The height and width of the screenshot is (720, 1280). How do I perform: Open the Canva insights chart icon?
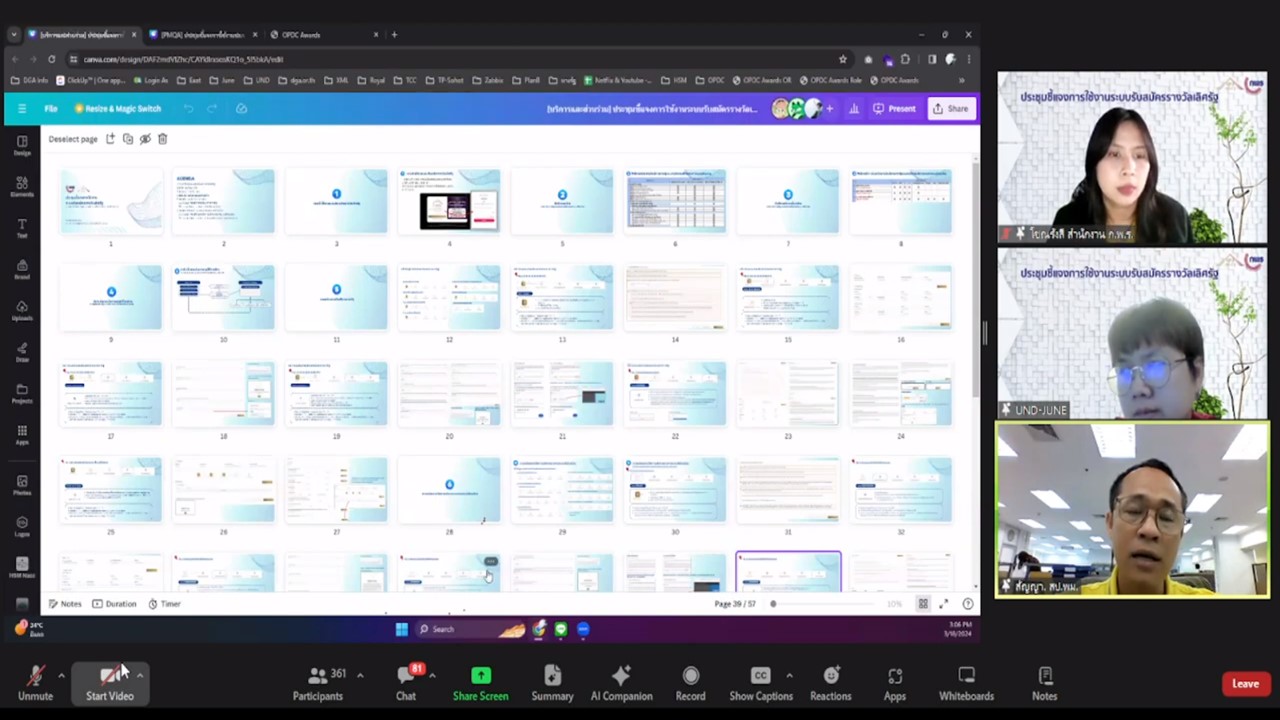853,109
